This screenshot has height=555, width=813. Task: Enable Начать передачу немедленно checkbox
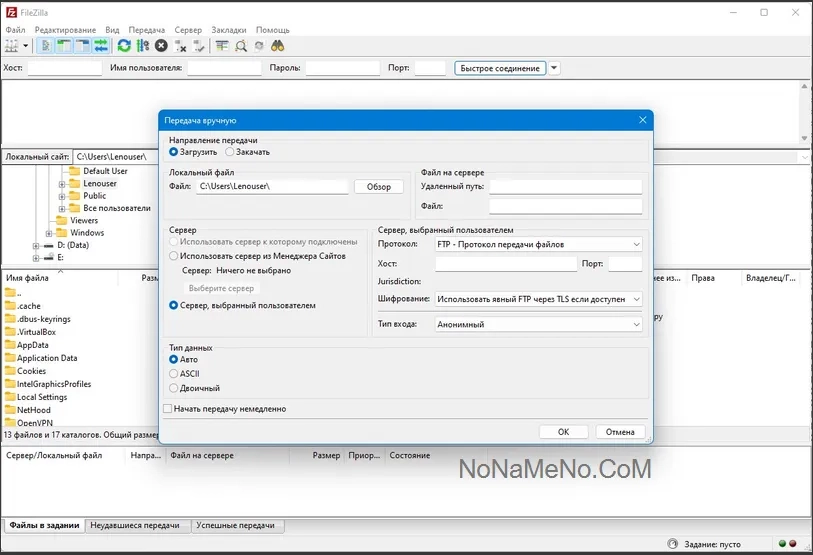pos(168,409)
